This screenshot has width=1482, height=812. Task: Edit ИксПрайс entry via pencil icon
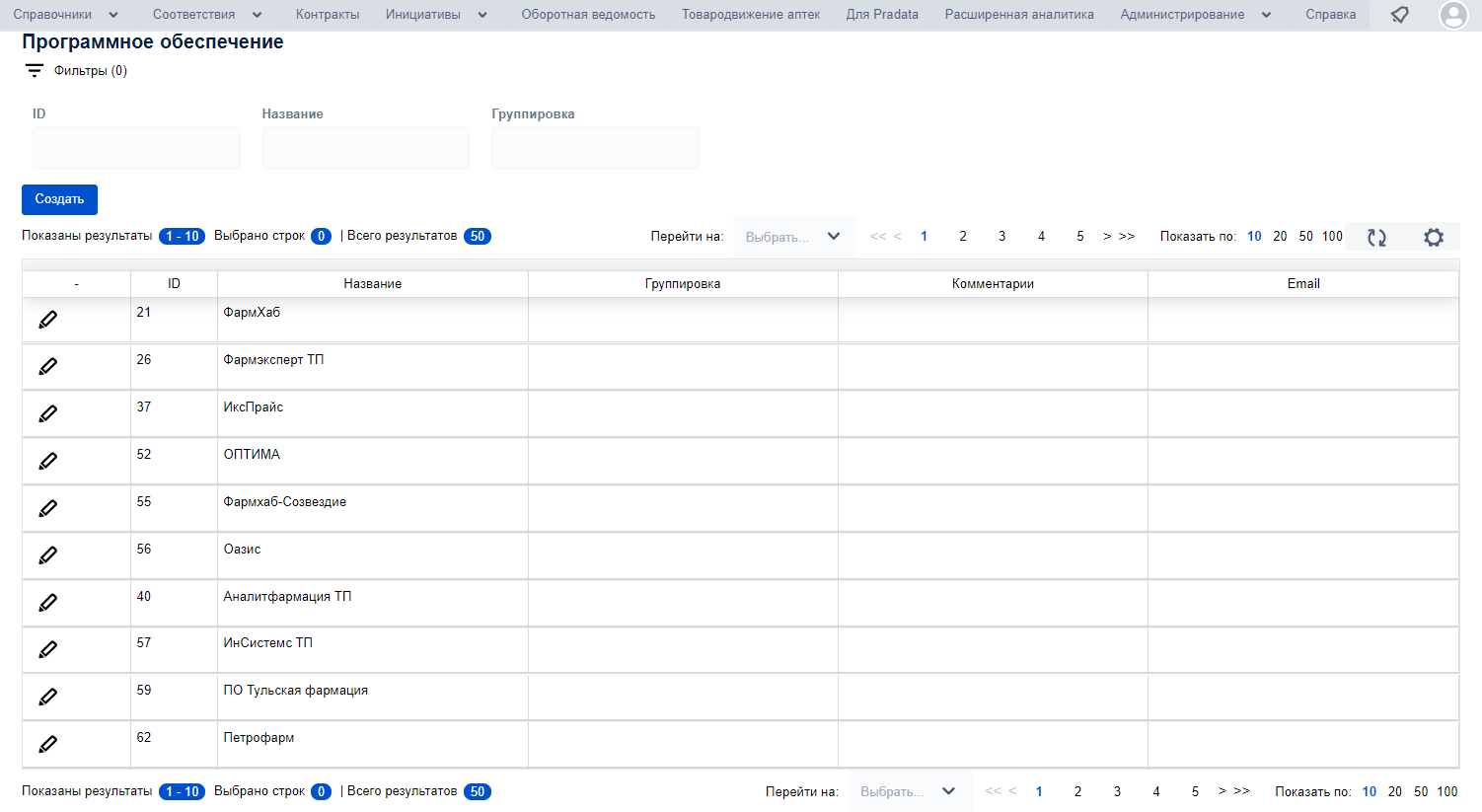(x=47, y=414)
